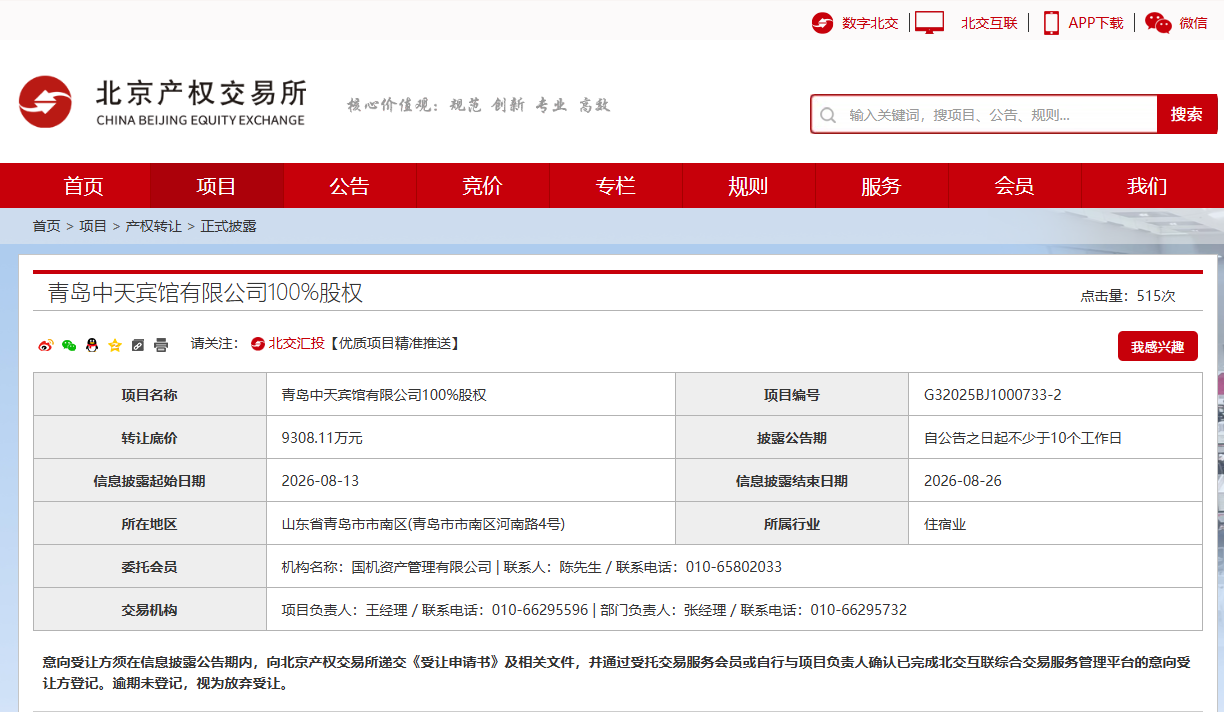Click the 项目名称 header cell

pos(150,395)
